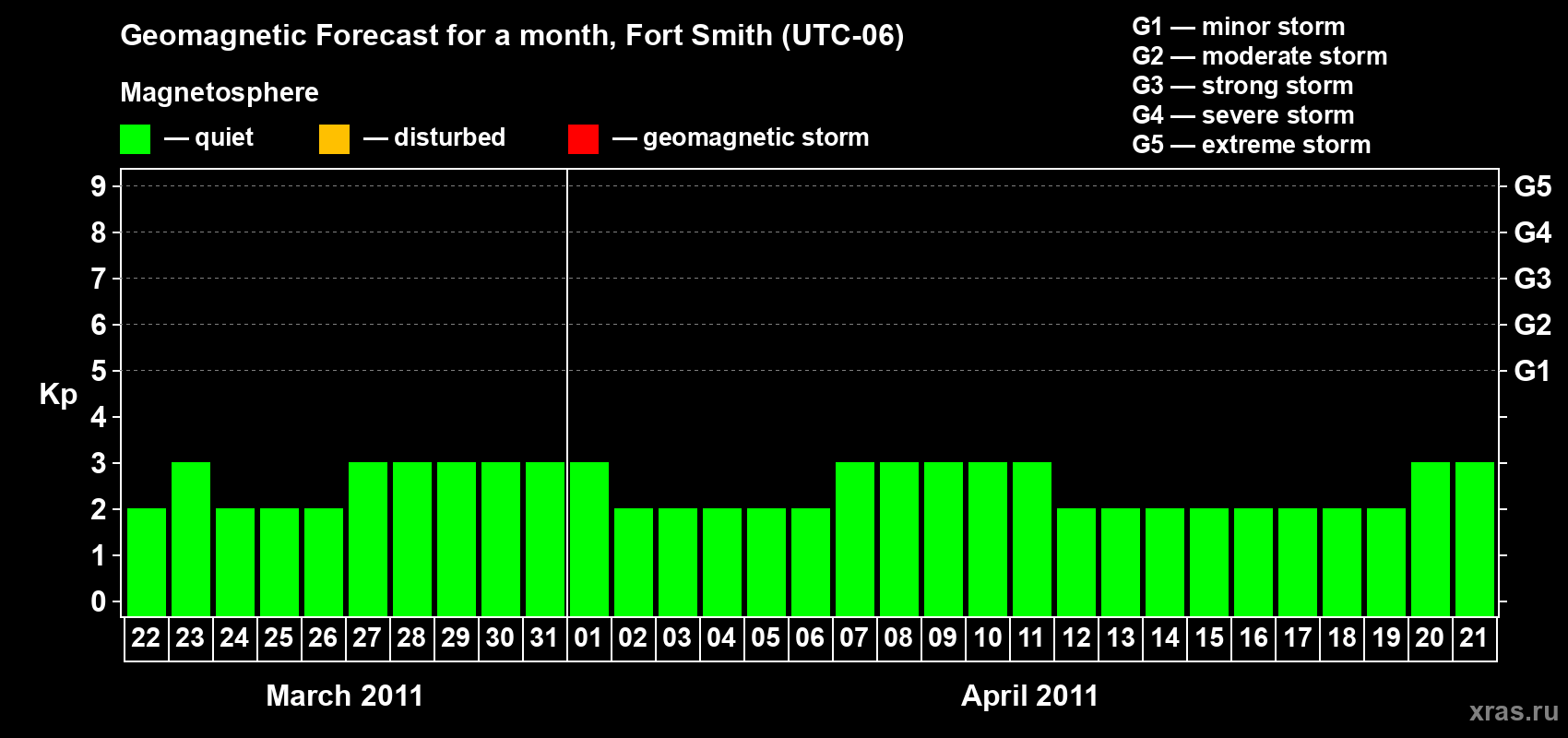Click date cell 26 in March
This screenshot has height=738, width=1568.
(x=323, y=638)
